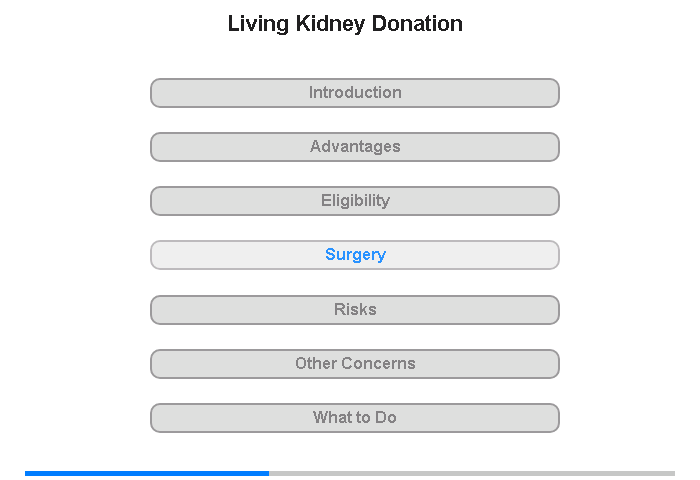The width and height of the screenshot is (700, 480).
Task: Open the Introduction section
Action: click(x=355, y=93)
